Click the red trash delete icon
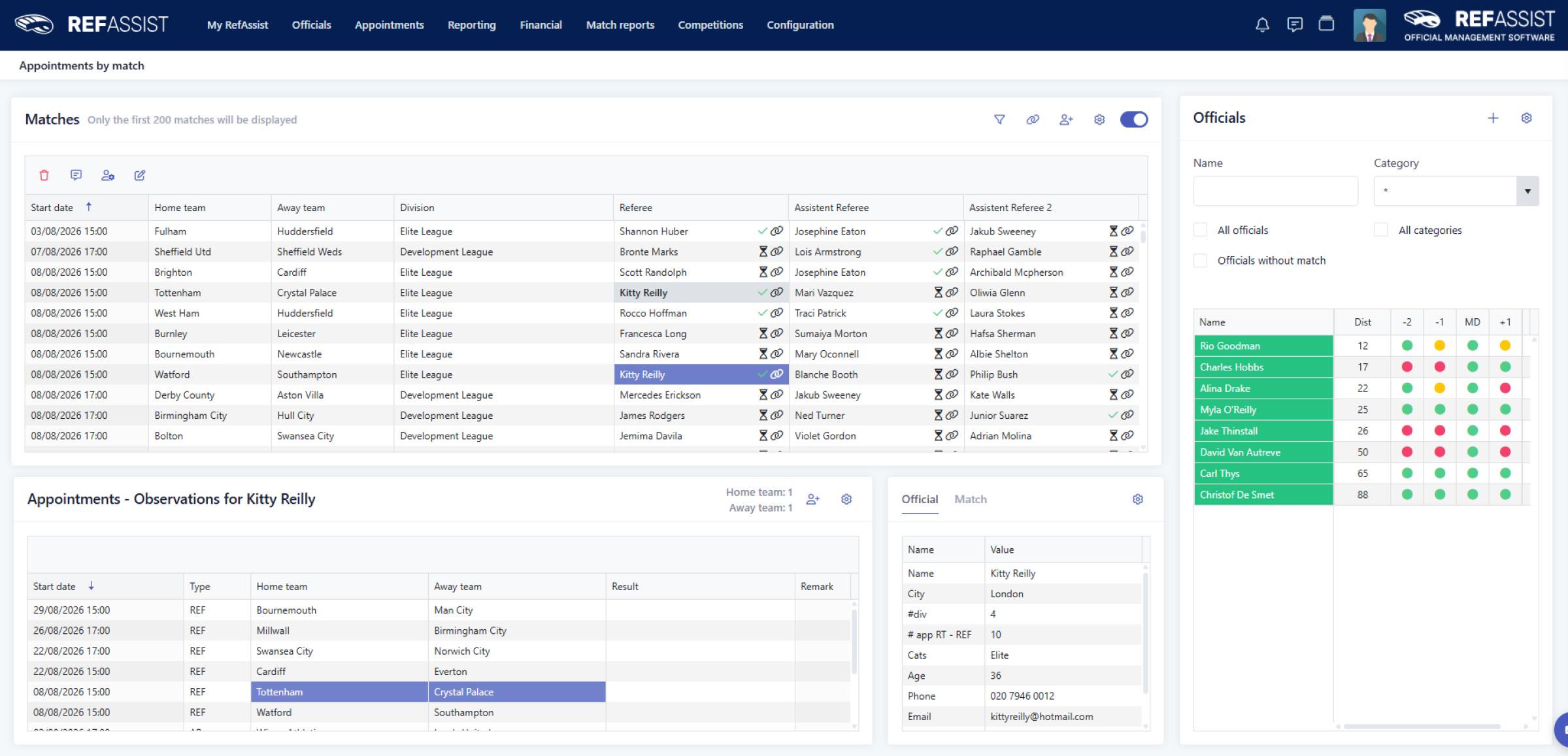 pyautogui.click(x=44, y=175)
